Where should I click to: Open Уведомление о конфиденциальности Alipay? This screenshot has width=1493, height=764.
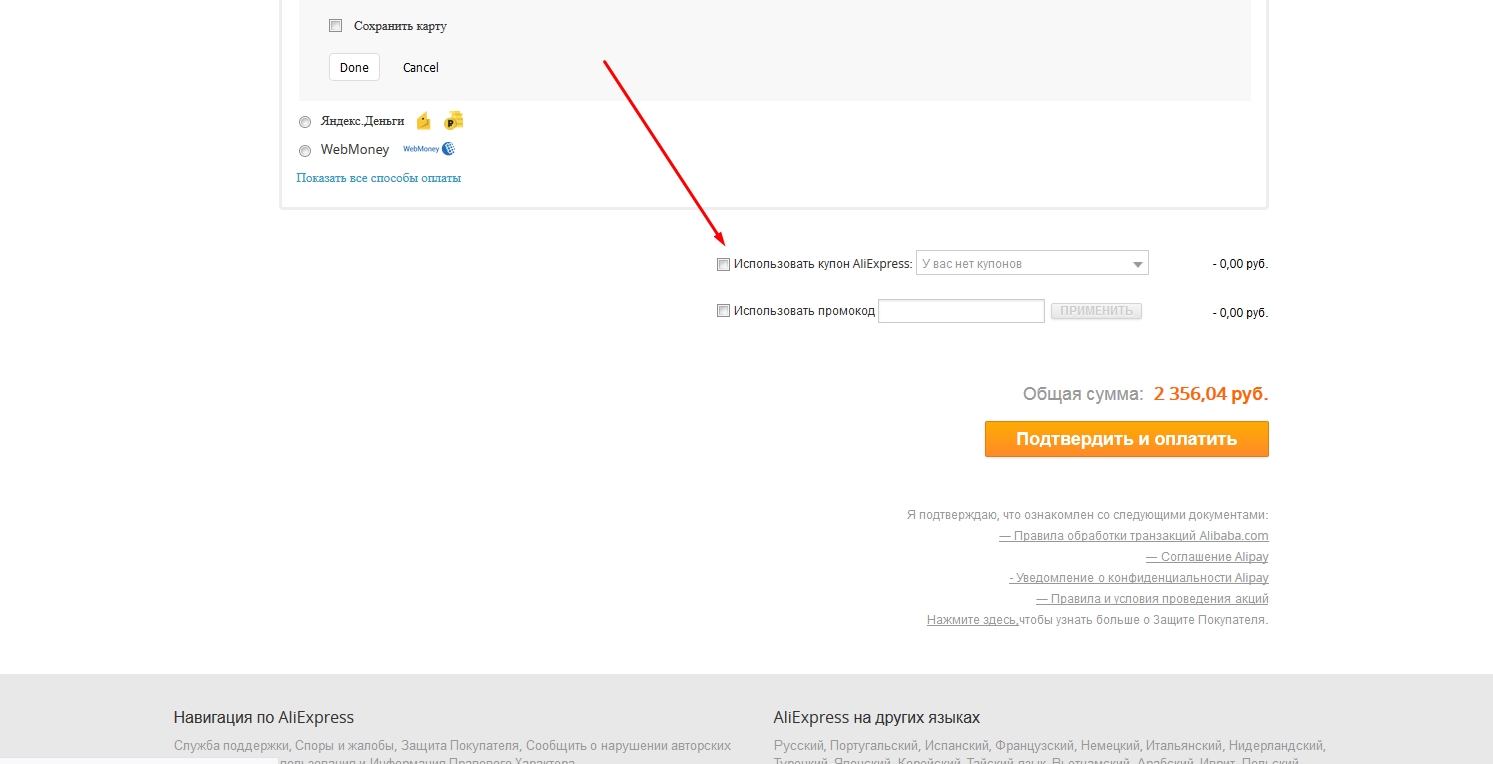point(1138,578)
